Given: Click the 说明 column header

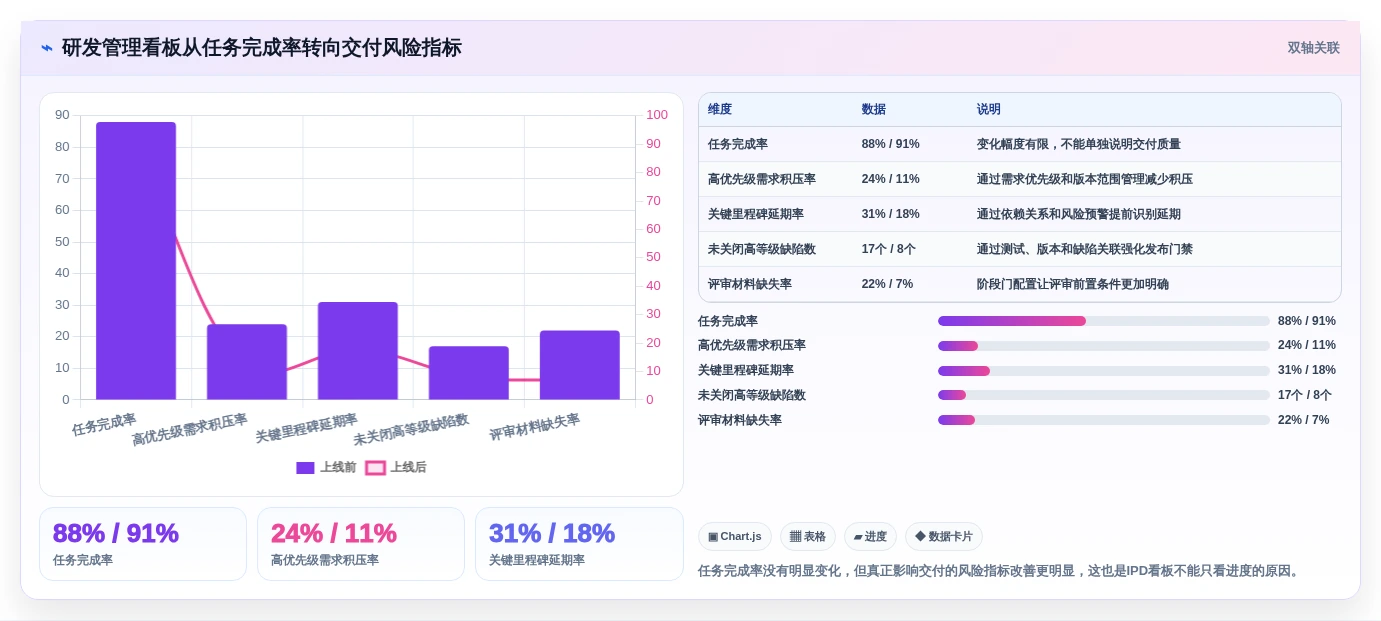Looking at the screenshot, I should (989, 110).
